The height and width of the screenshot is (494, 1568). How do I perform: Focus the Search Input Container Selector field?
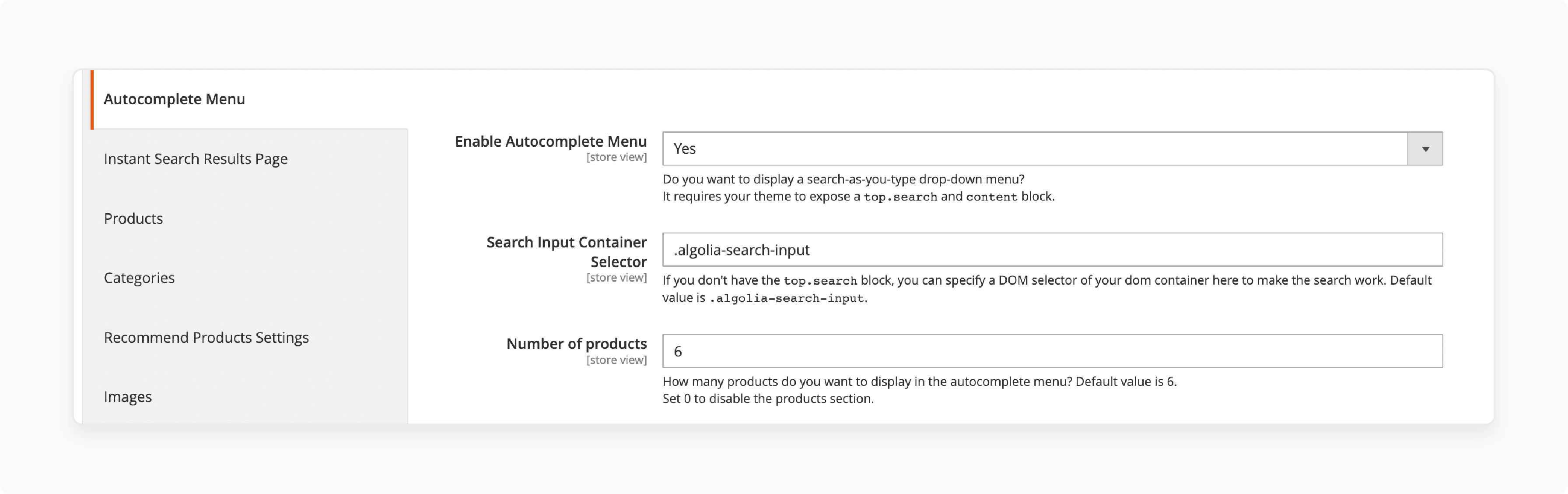pos(1053,250)
